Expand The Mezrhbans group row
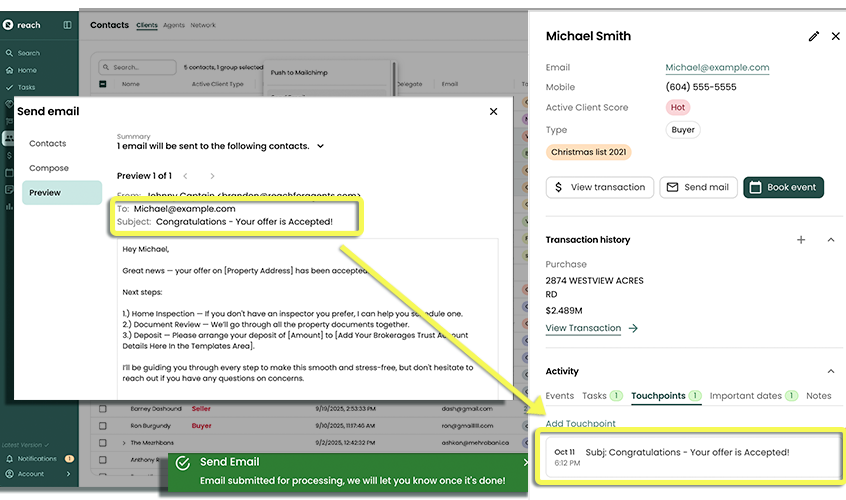846x500 pixels. point(124,442)
